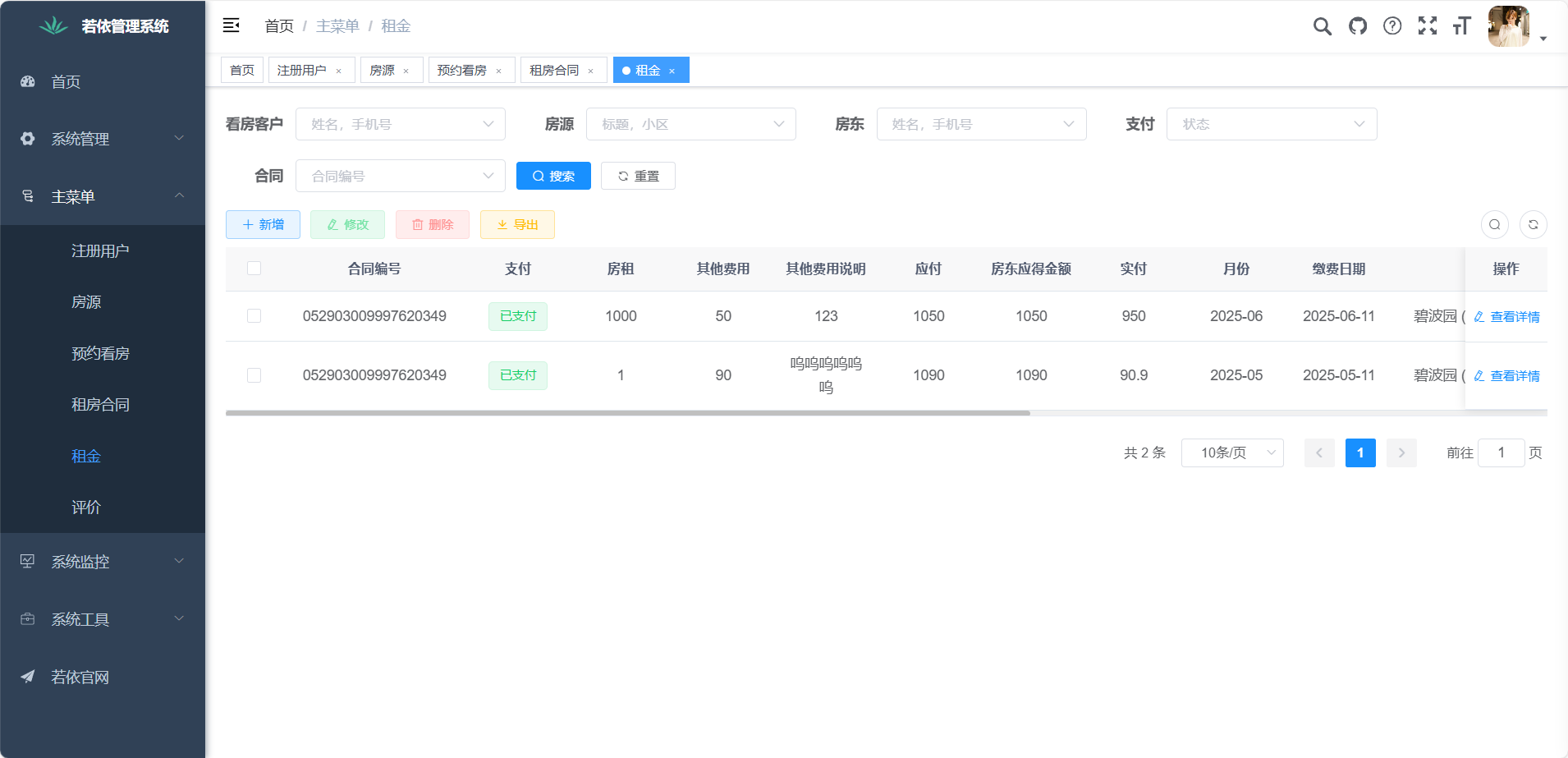Toggle the select-all header checkbox
Viewport: 1568px width, 758px height.
(254, 269)
